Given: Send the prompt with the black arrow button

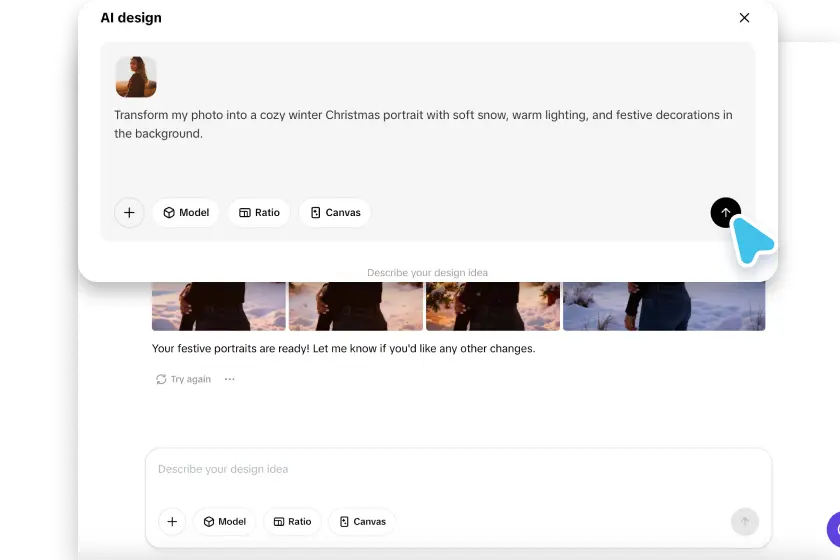Looking at the screenshot, I should [x=725, y=212].
